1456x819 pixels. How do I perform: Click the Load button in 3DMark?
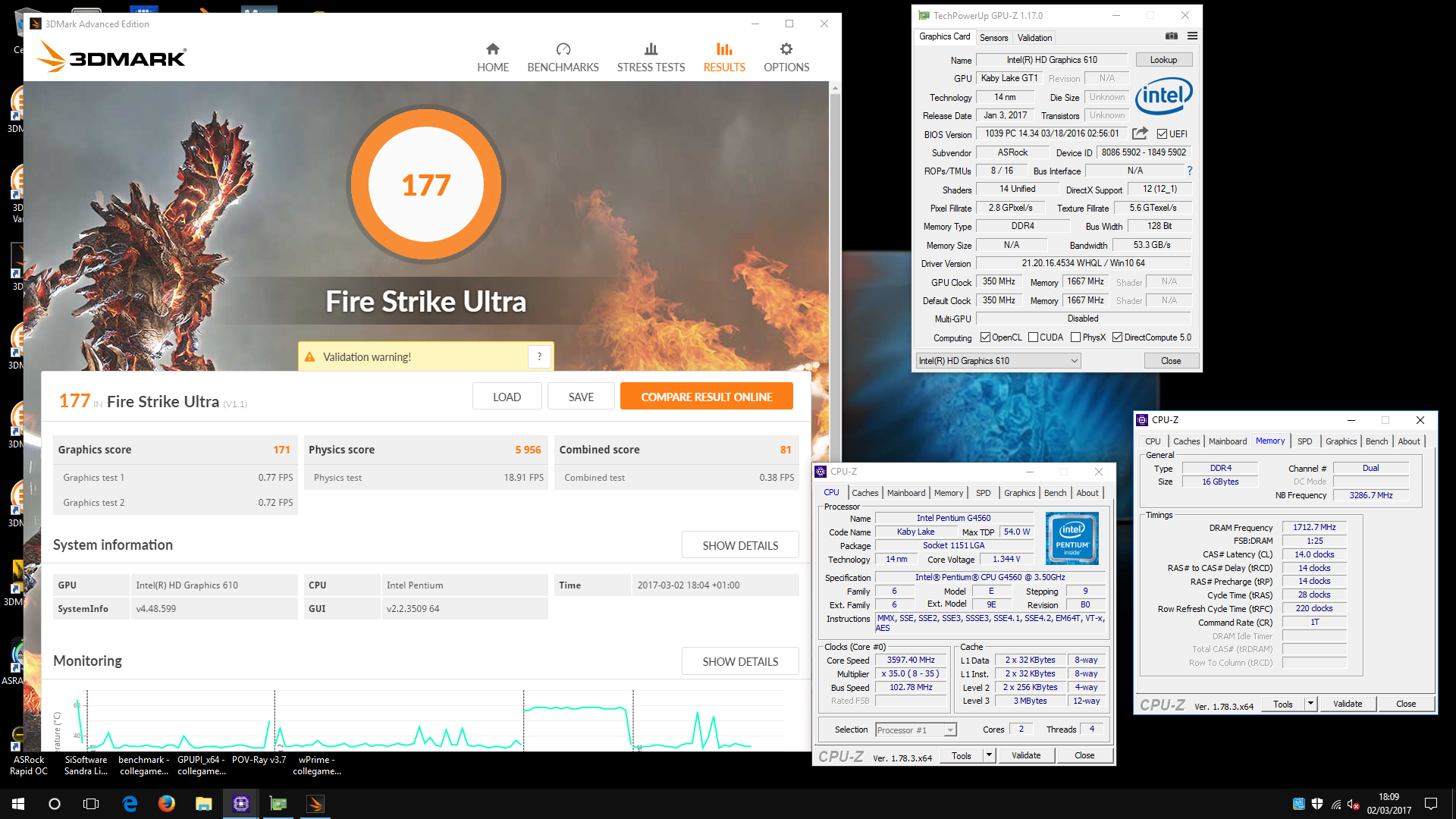click(507, 397)
